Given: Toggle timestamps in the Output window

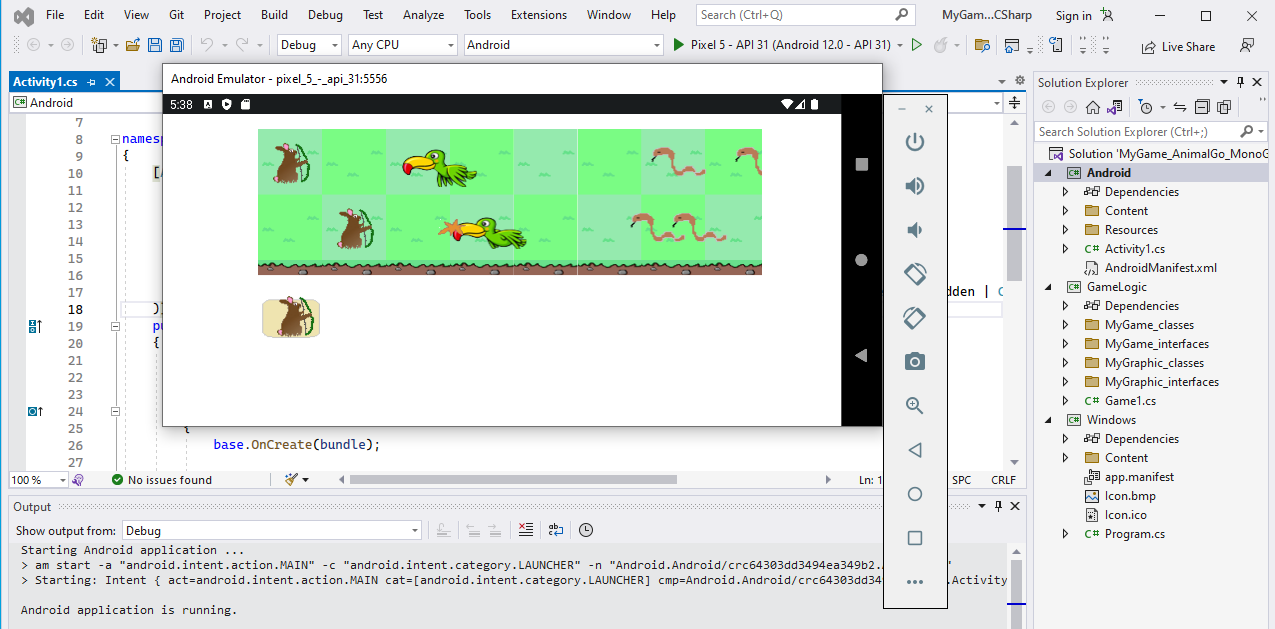Looking at the screenshot, I should click(585, 530).
